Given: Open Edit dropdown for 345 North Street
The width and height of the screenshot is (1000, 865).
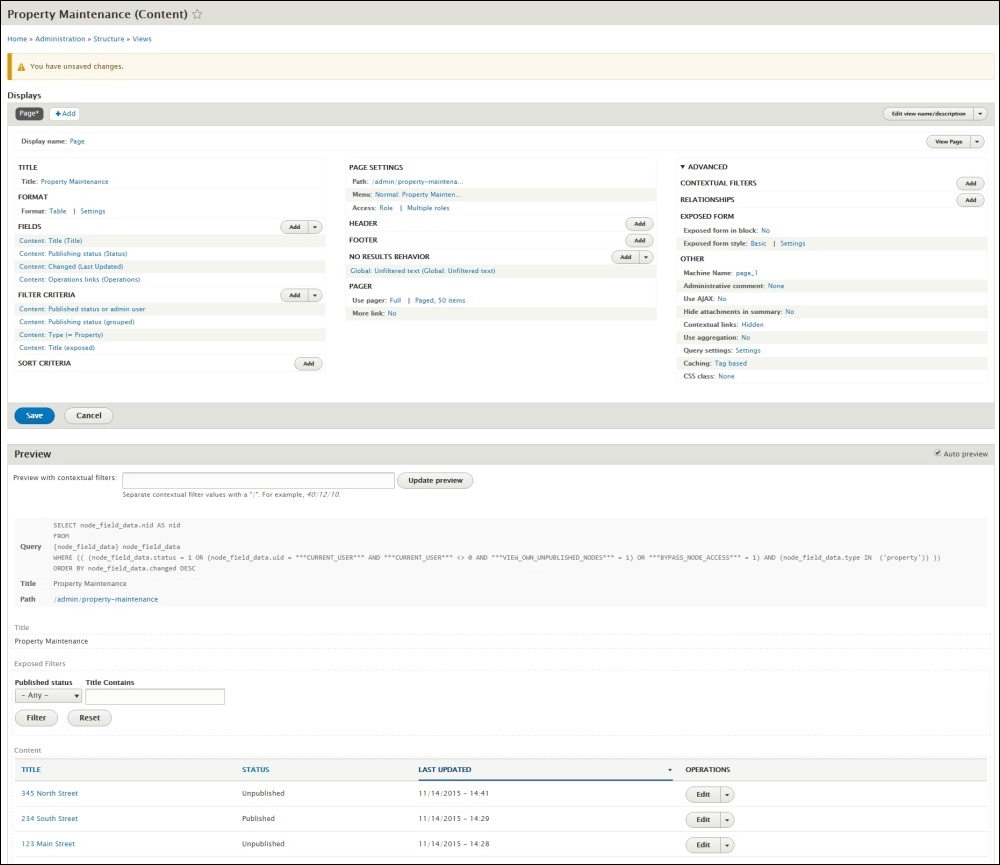Looking at the screenshot, I should [x=727, y=794].
